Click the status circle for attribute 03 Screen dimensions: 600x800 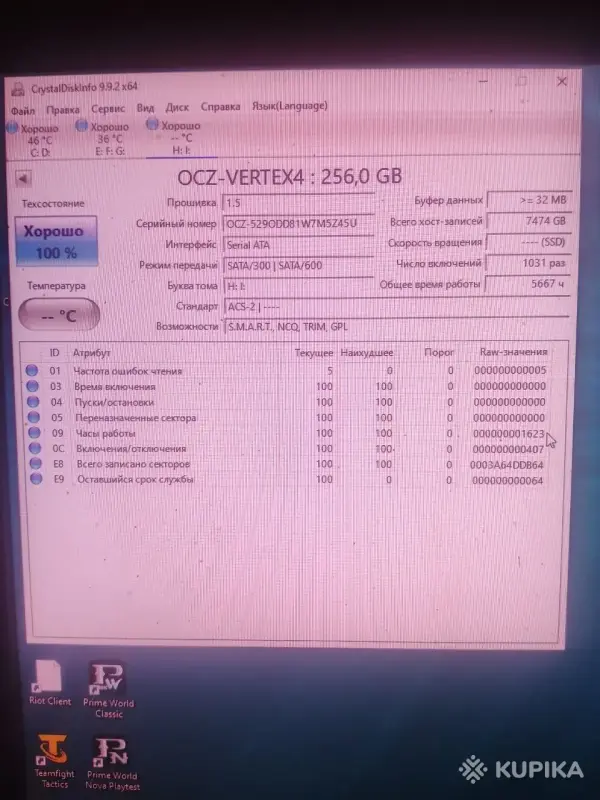click(32, 386)
